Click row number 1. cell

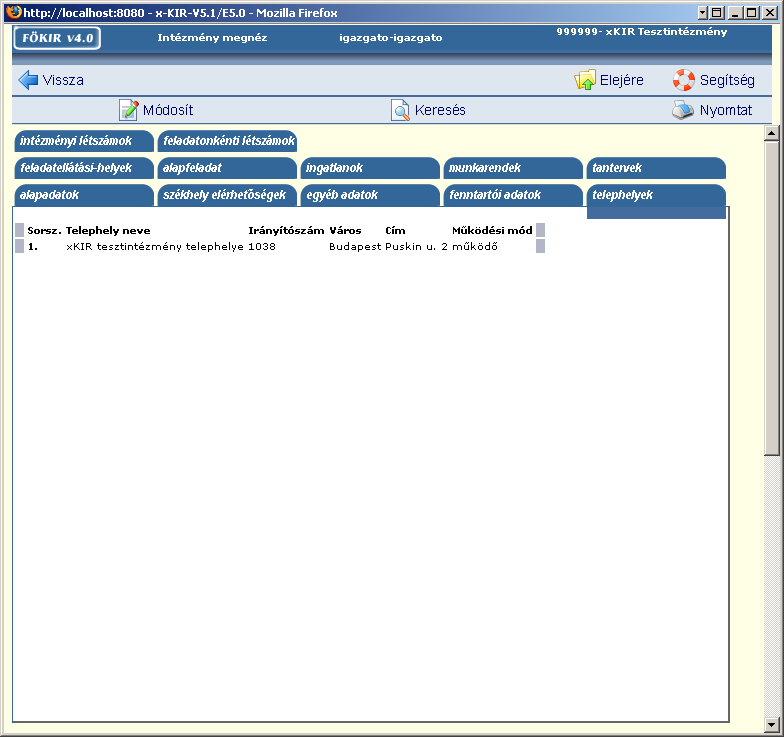[x=32, y=246]
